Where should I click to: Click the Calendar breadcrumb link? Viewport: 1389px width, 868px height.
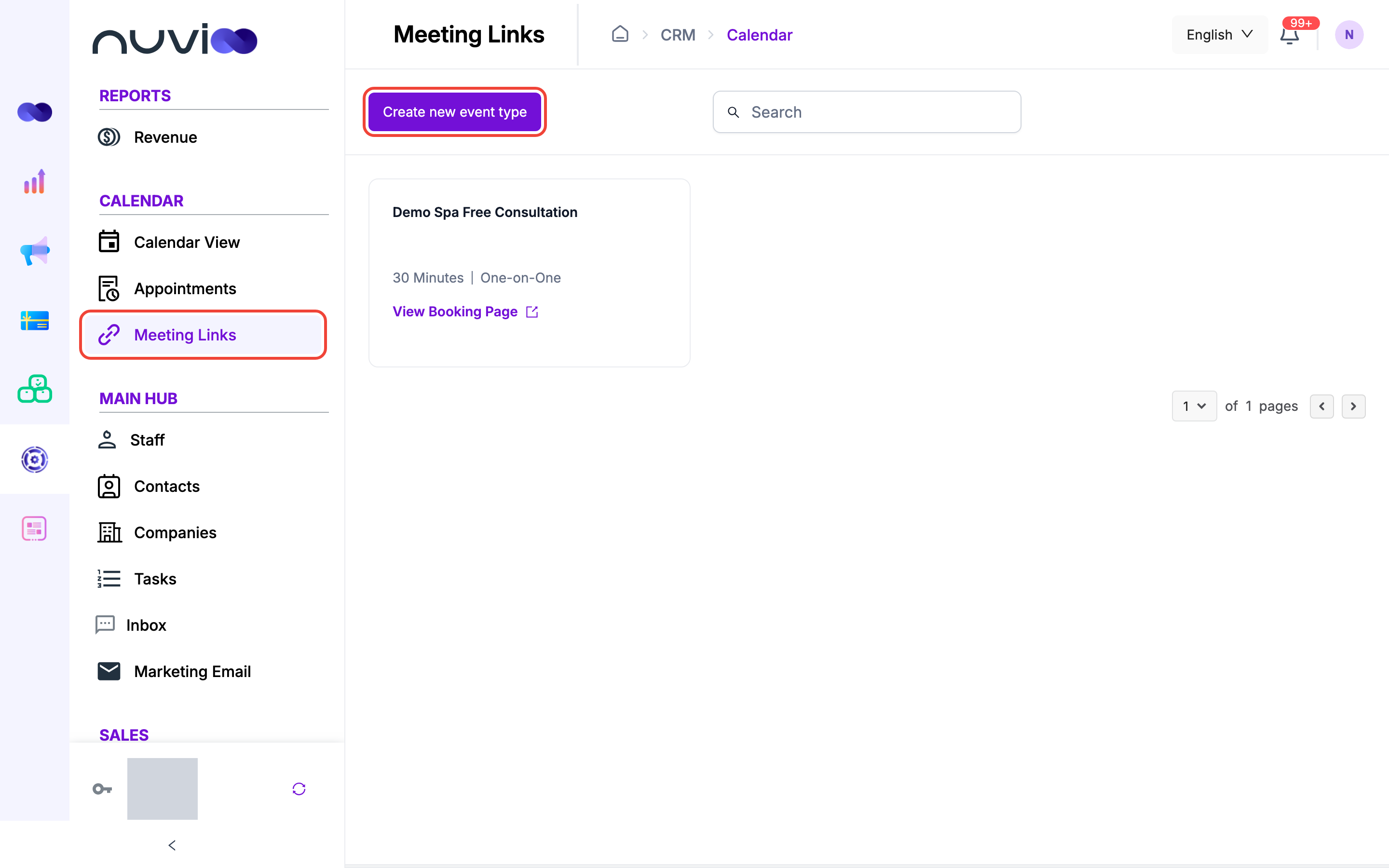pyautogui.click(x=759, y=35)
